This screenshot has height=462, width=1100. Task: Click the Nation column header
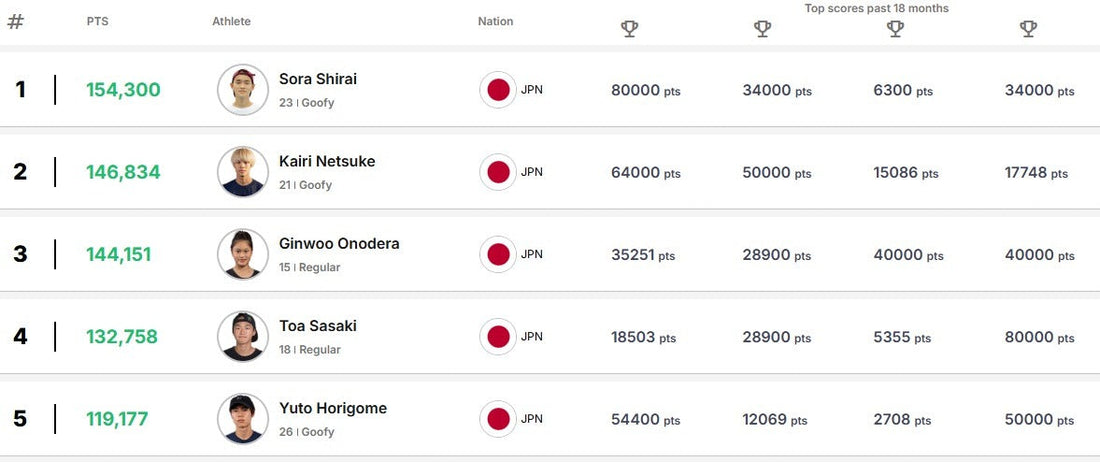(495, 21)
